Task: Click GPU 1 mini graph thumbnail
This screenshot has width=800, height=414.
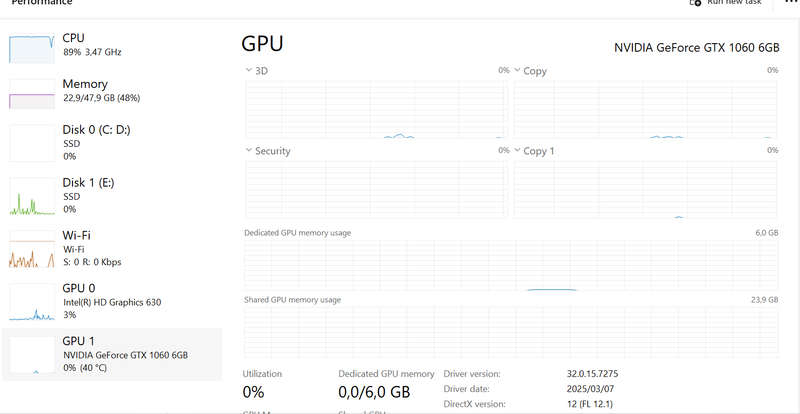Action: (32, 355)
